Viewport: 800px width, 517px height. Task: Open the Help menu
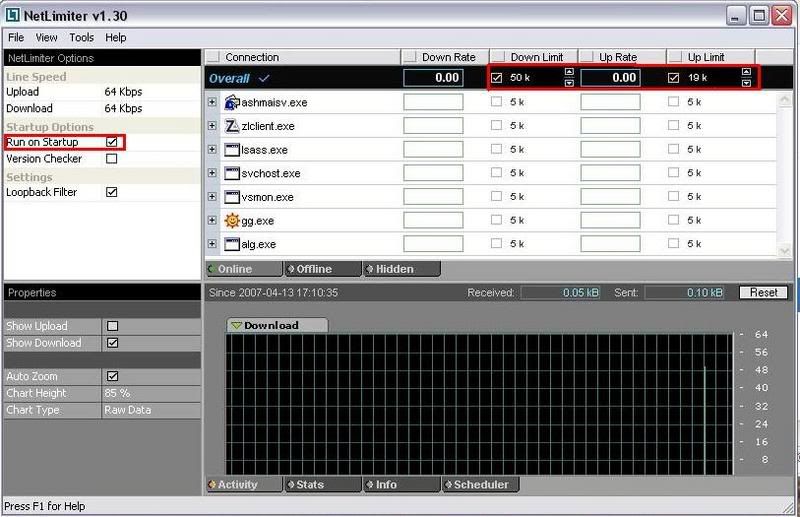pyautogui.click(x=116, y=37)
